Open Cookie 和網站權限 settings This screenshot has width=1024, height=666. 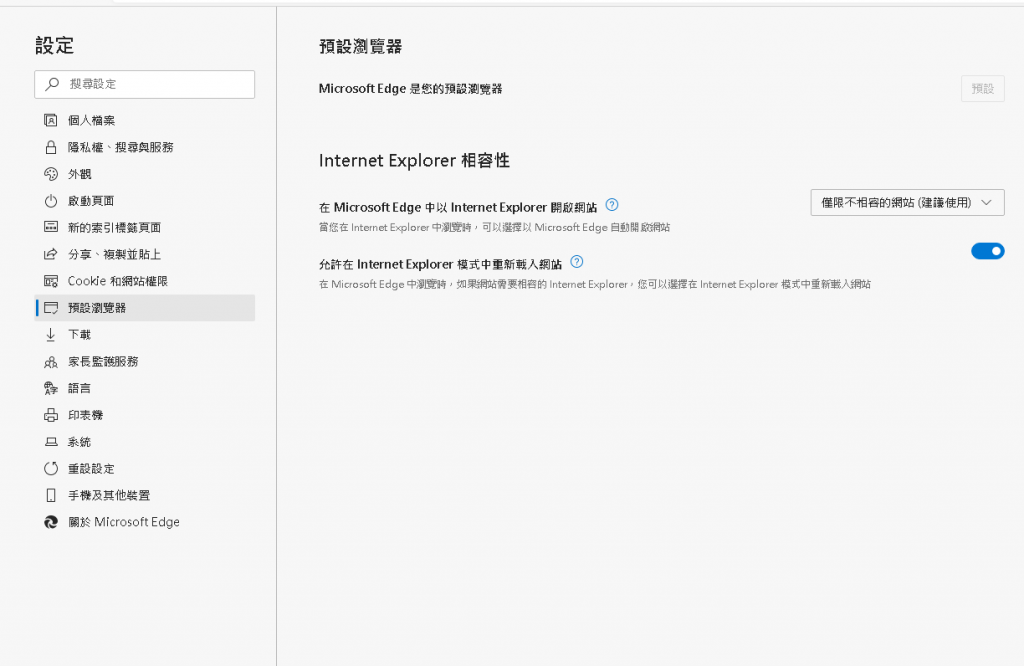click(144, 281)
